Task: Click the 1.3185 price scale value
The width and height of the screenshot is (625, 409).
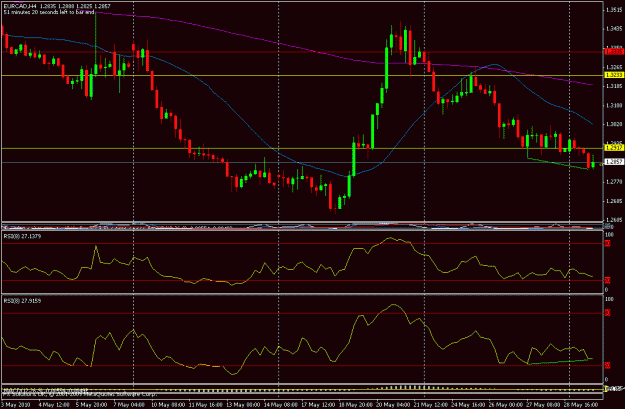Action: tap(614, 86)
